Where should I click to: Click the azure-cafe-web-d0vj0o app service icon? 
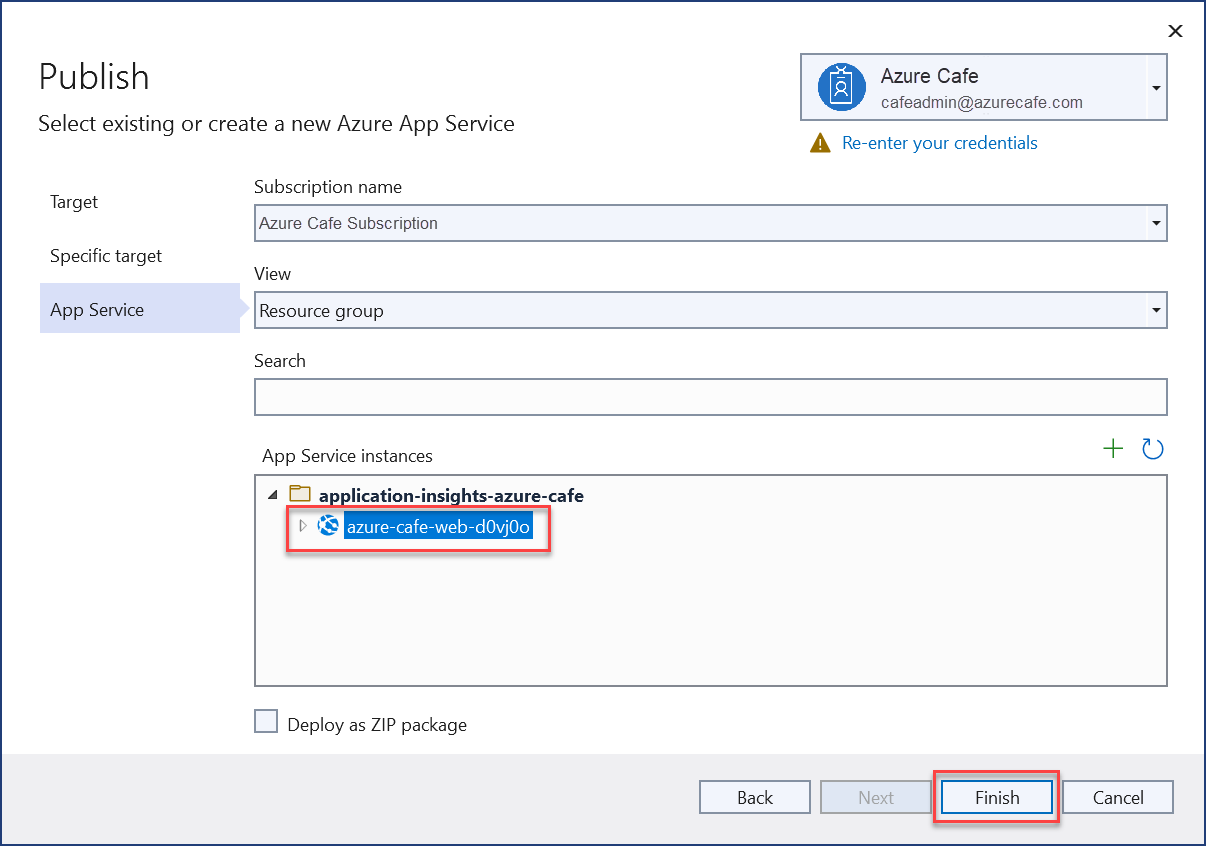328,525
